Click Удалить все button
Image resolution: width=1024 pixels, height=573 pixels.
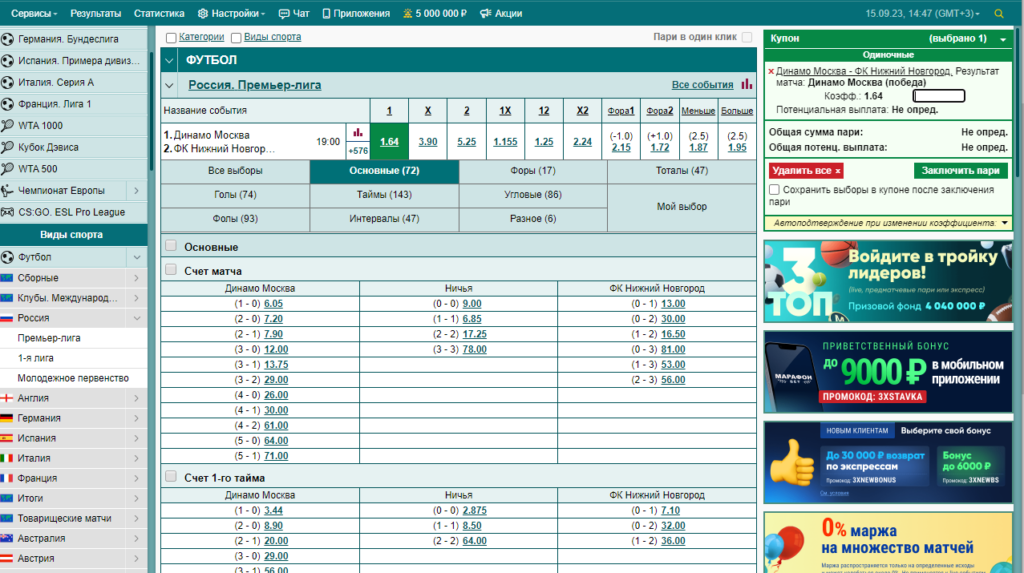tap(806, 171)
